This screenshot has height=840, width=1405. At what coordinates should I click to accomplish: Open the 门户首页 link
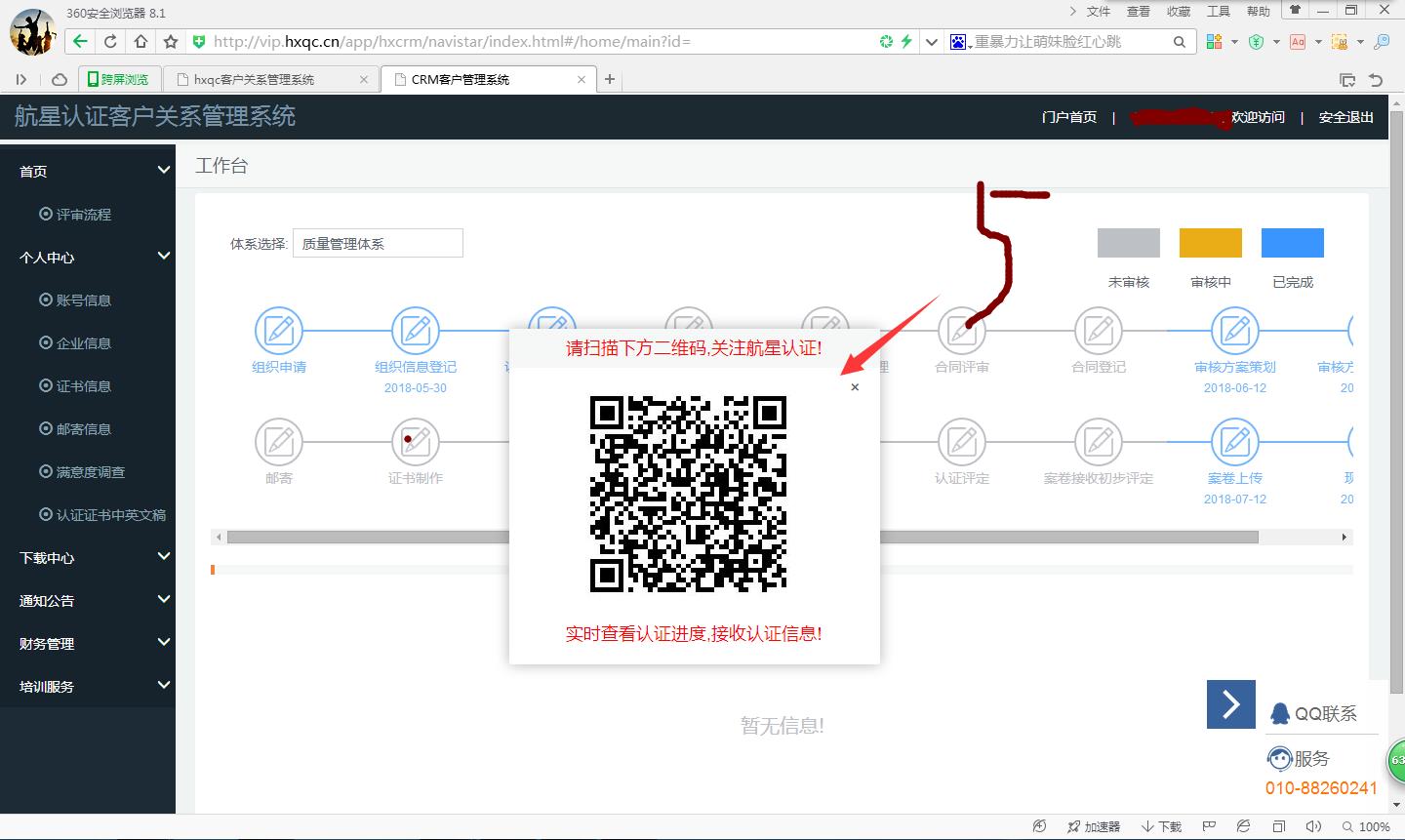point(1068,117)
